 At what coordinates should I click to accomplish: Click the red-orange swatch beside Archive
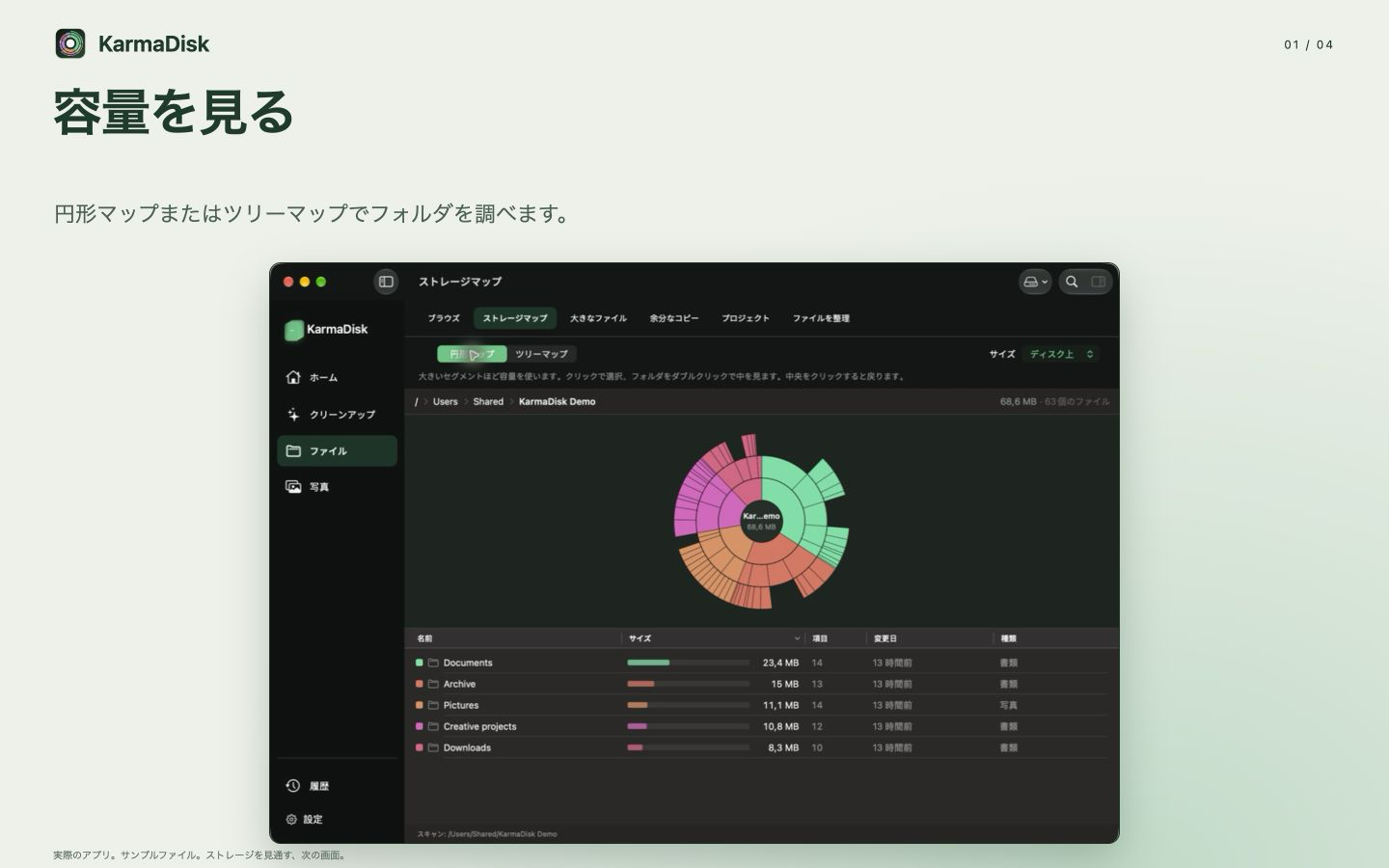420,684
